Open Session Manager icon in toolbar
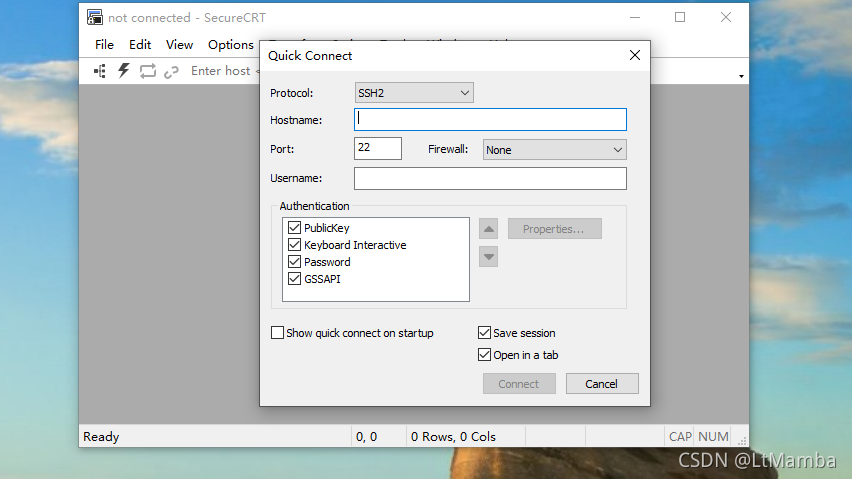This screenshot has width=852, height=479. click(x=100, y=71)
